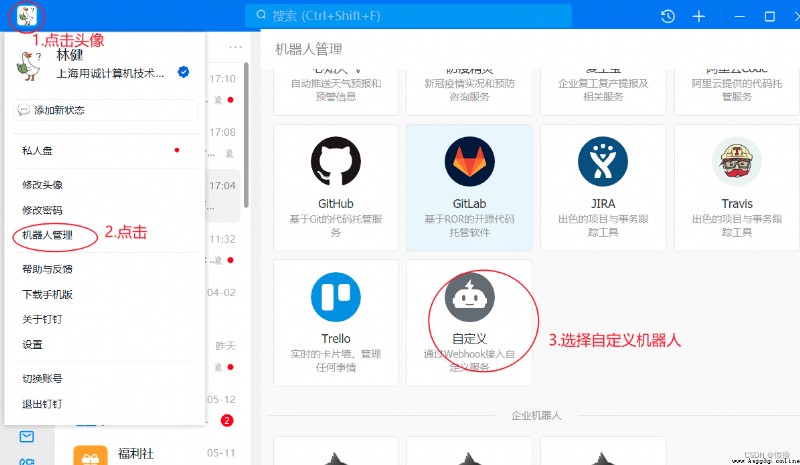800x465 pixels.
Task: Open the chat labelled 昨天
Action: point(222,356)
